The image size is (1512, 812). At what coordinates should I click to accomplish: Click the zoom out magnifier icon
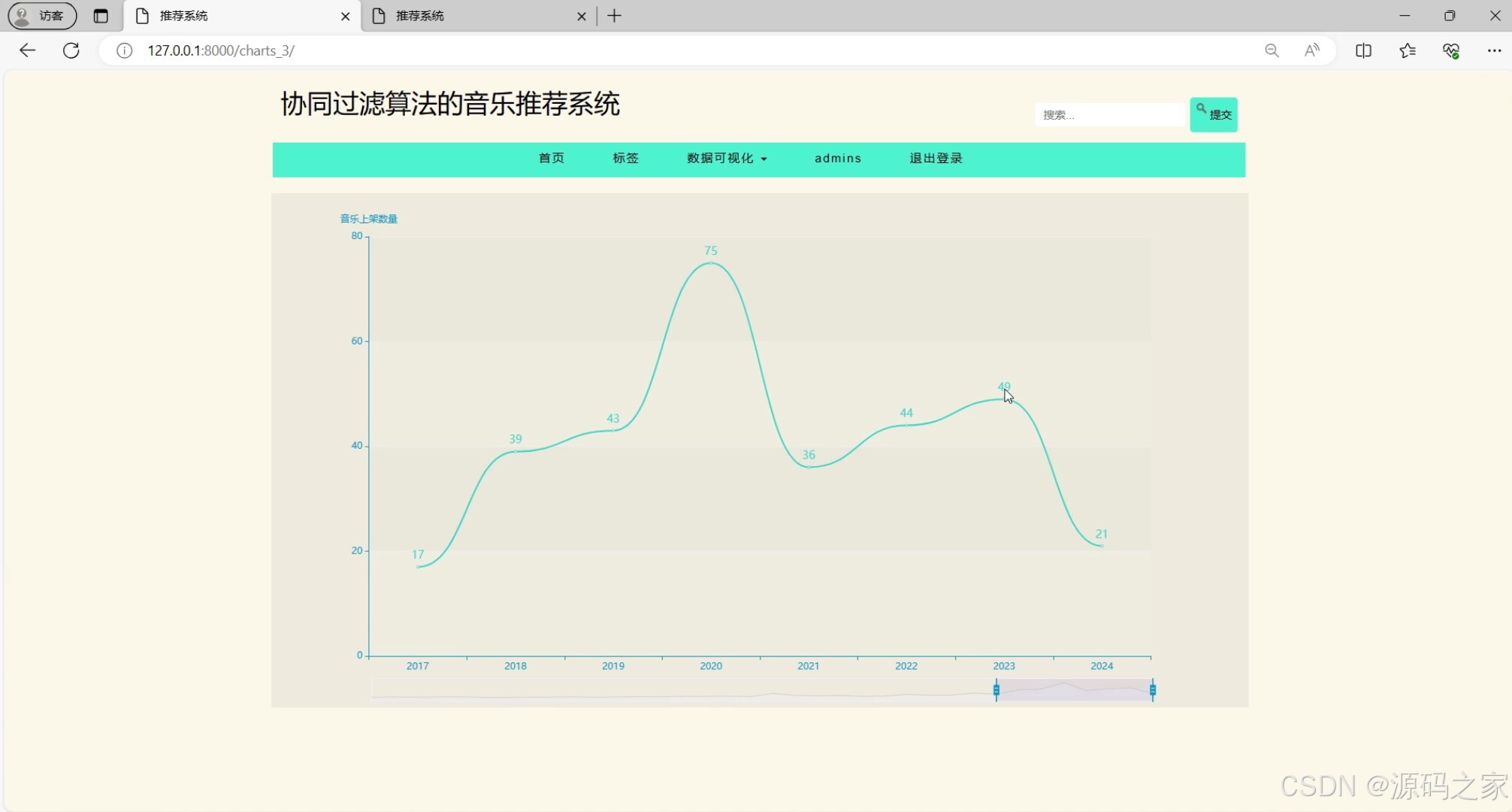point(1272,50)
